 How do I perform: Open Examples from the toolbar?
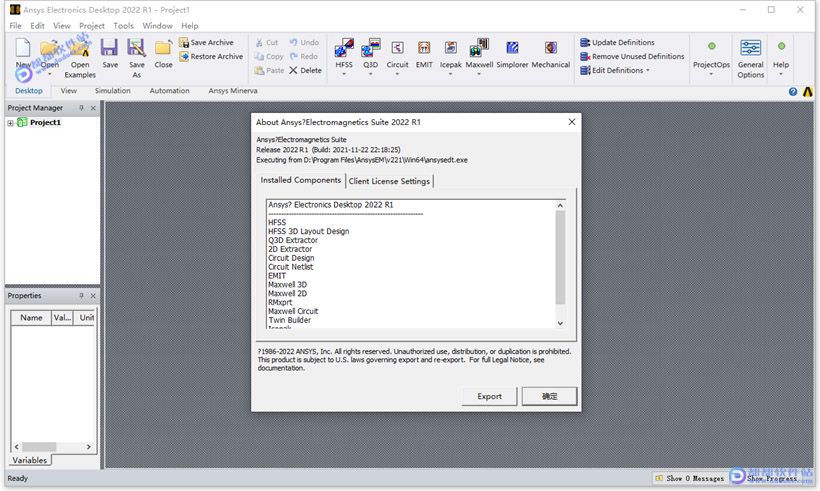80,59
